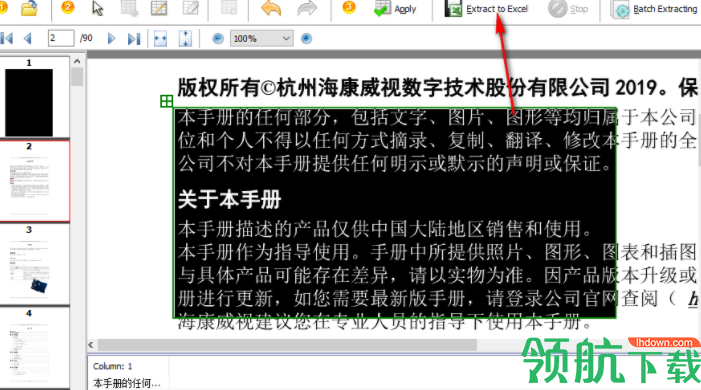This screenshot has width=701, height=390.
Task: Click the page number input field
Action: point(61,38)
